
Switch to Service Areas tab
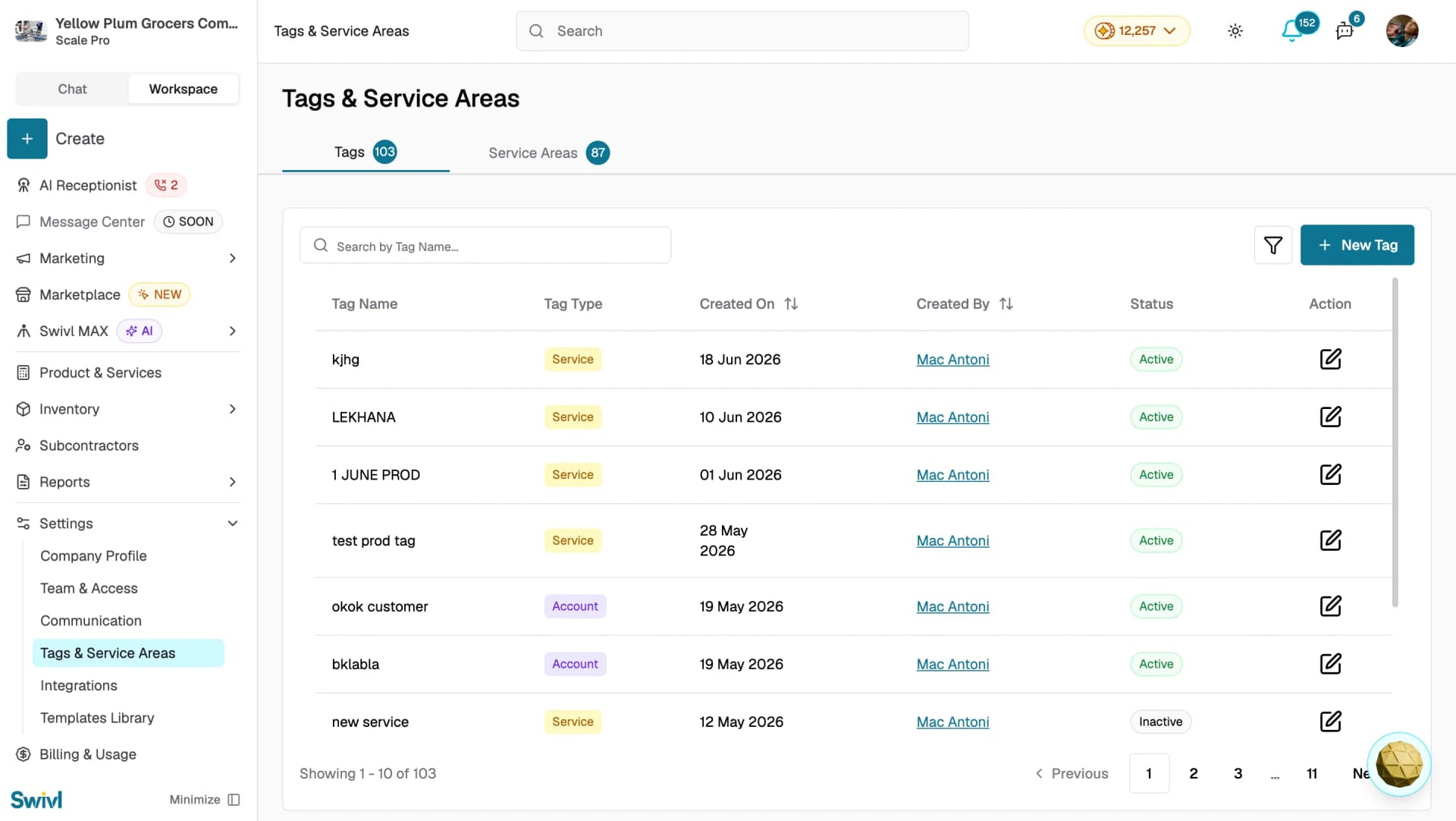[548, 153]
